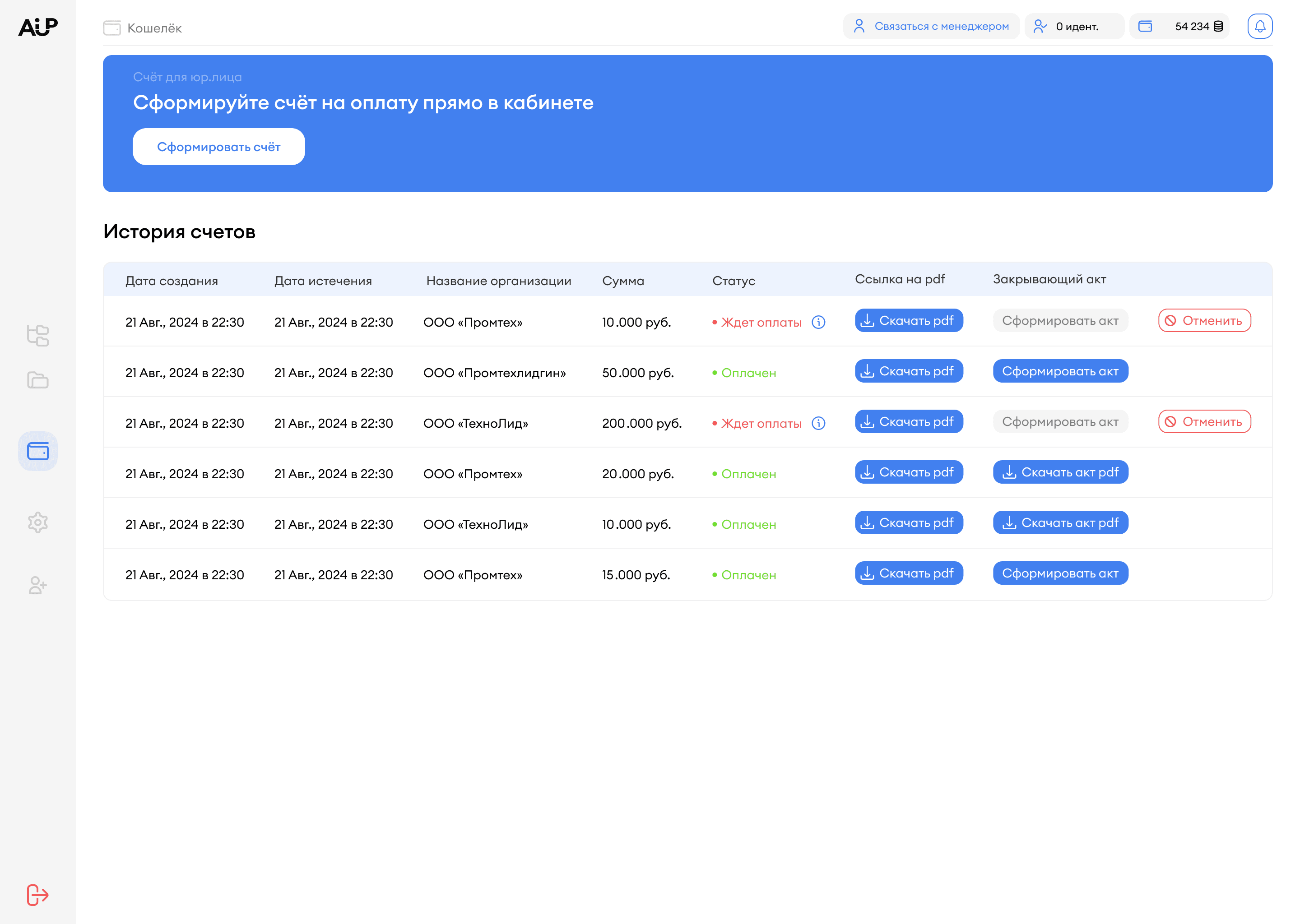Cancel the 10.000 руб. pending invoice
The width and height of the screenshot is (1300, 924).
(x=1204, y=320)
